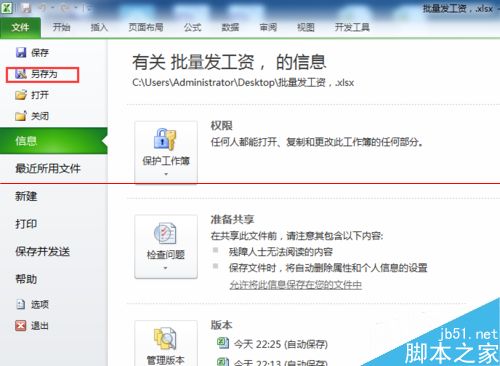Click text 残障人士无法阅读的内容
500x366 pixels.
(281, 252)
